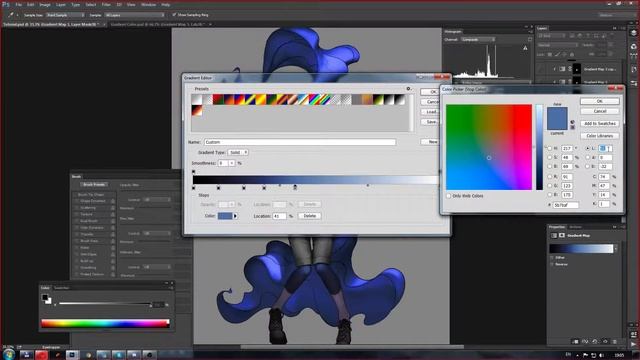Click the Eyedropper tool preset icon
The width and height of the screenshot is (640, 360).
tap(11, 15)
